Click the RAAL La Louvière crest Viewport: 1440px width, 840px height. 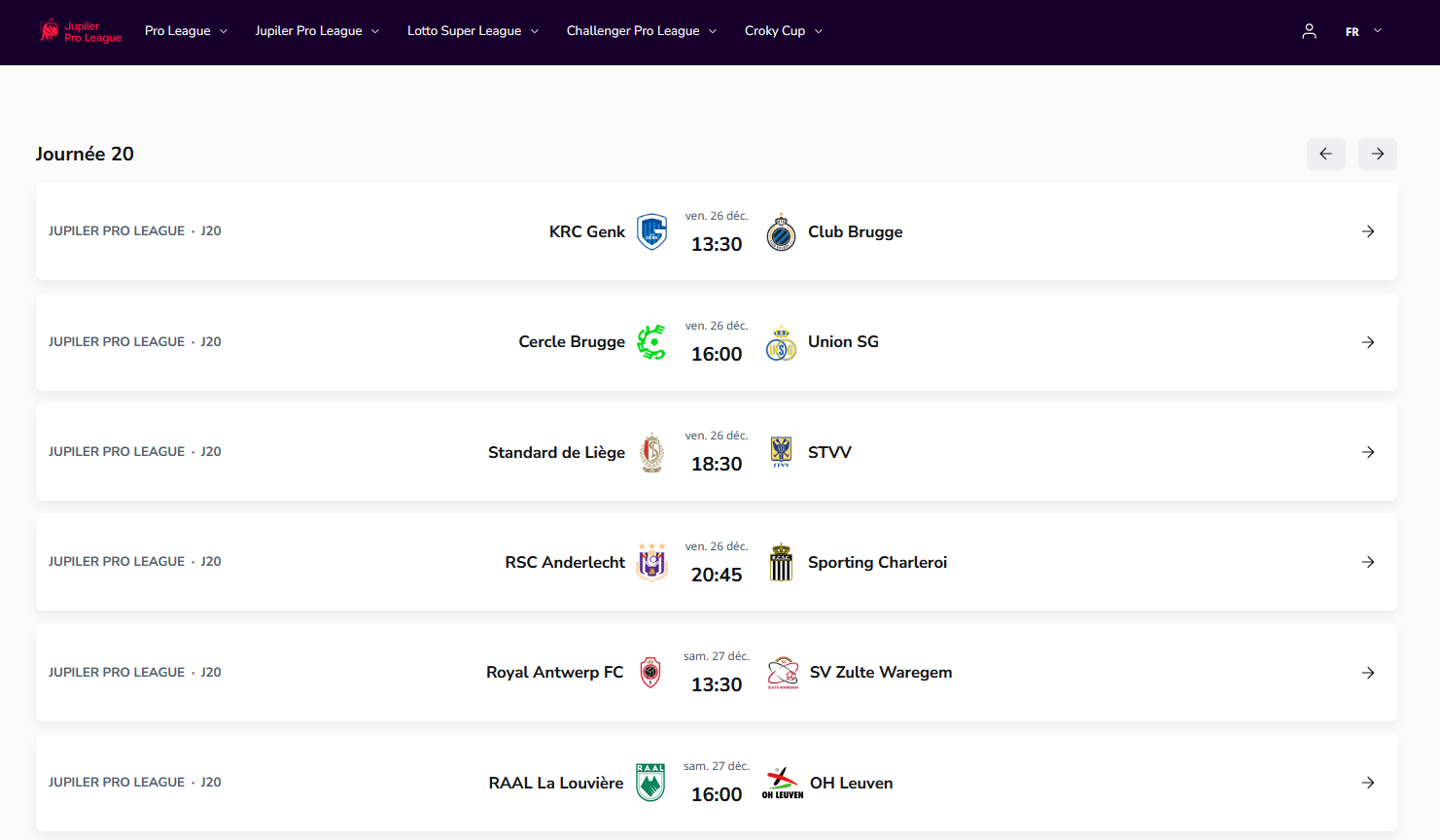coord(650,783)
